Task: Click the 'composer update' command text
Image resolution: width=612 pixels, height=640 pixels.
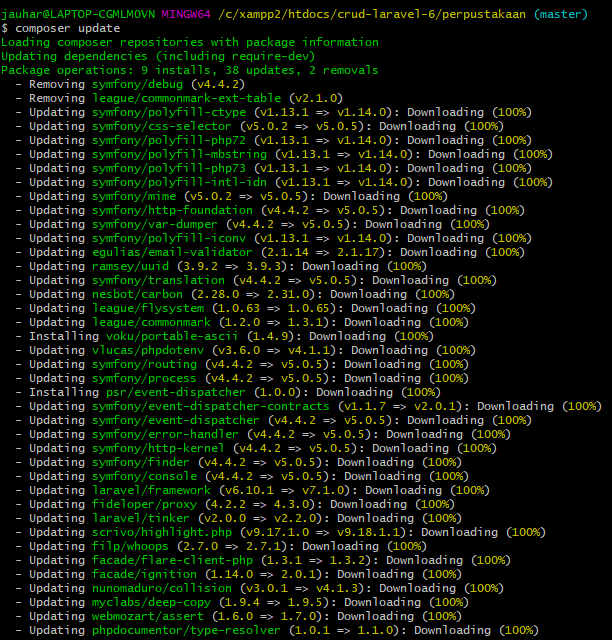Action: 68,29
